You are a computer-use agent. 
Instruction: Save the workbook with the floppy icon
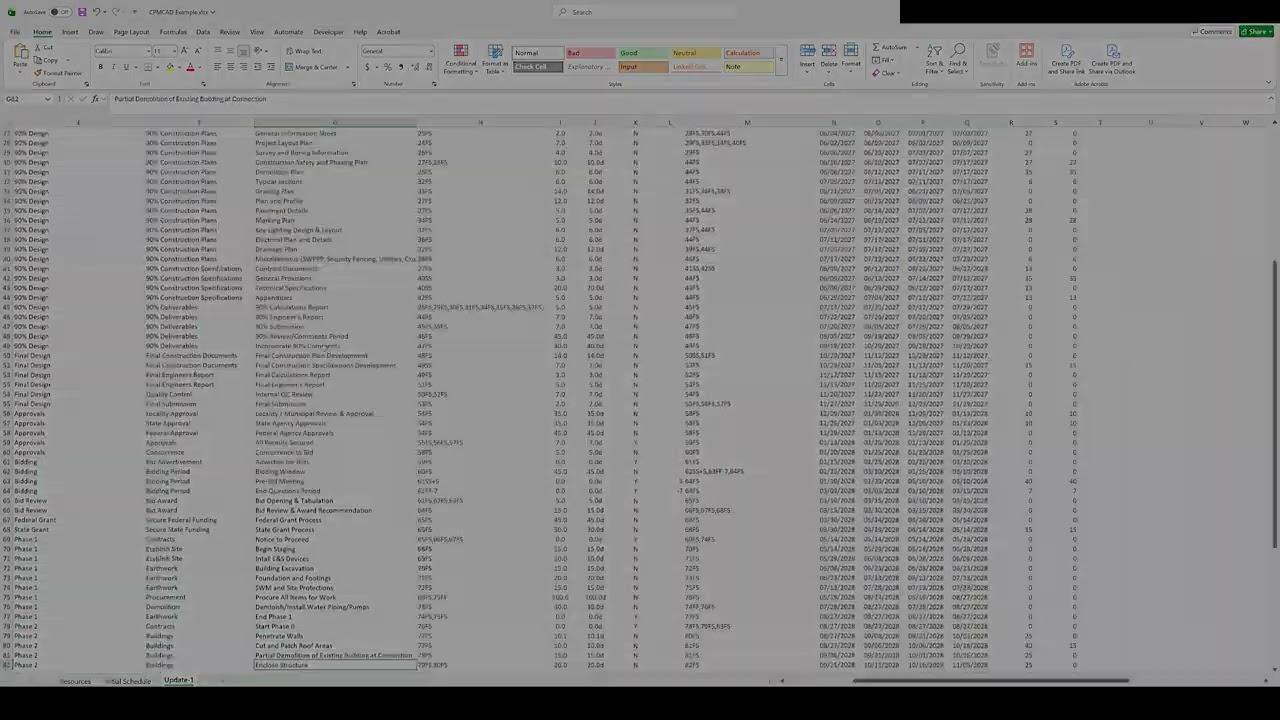coord(82,12)
